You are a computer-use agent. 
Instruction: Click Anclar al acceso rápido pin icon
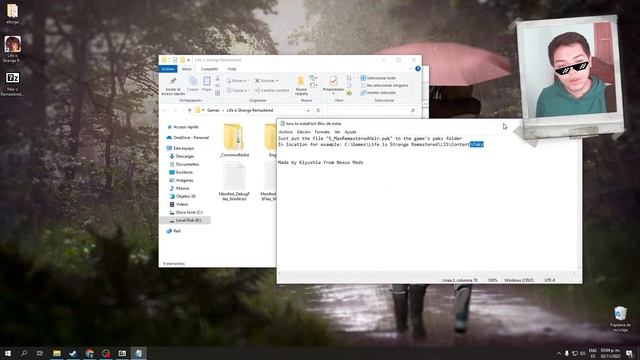(x=173, y=81)
